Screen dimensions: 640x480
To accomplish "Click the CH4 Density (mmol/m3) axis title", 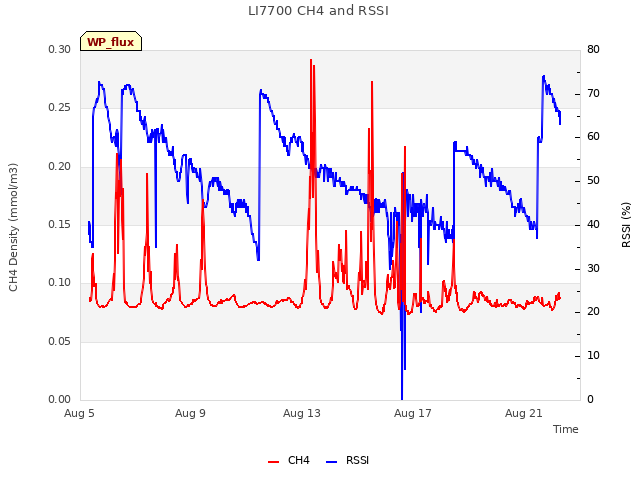I will click(13, 227).
